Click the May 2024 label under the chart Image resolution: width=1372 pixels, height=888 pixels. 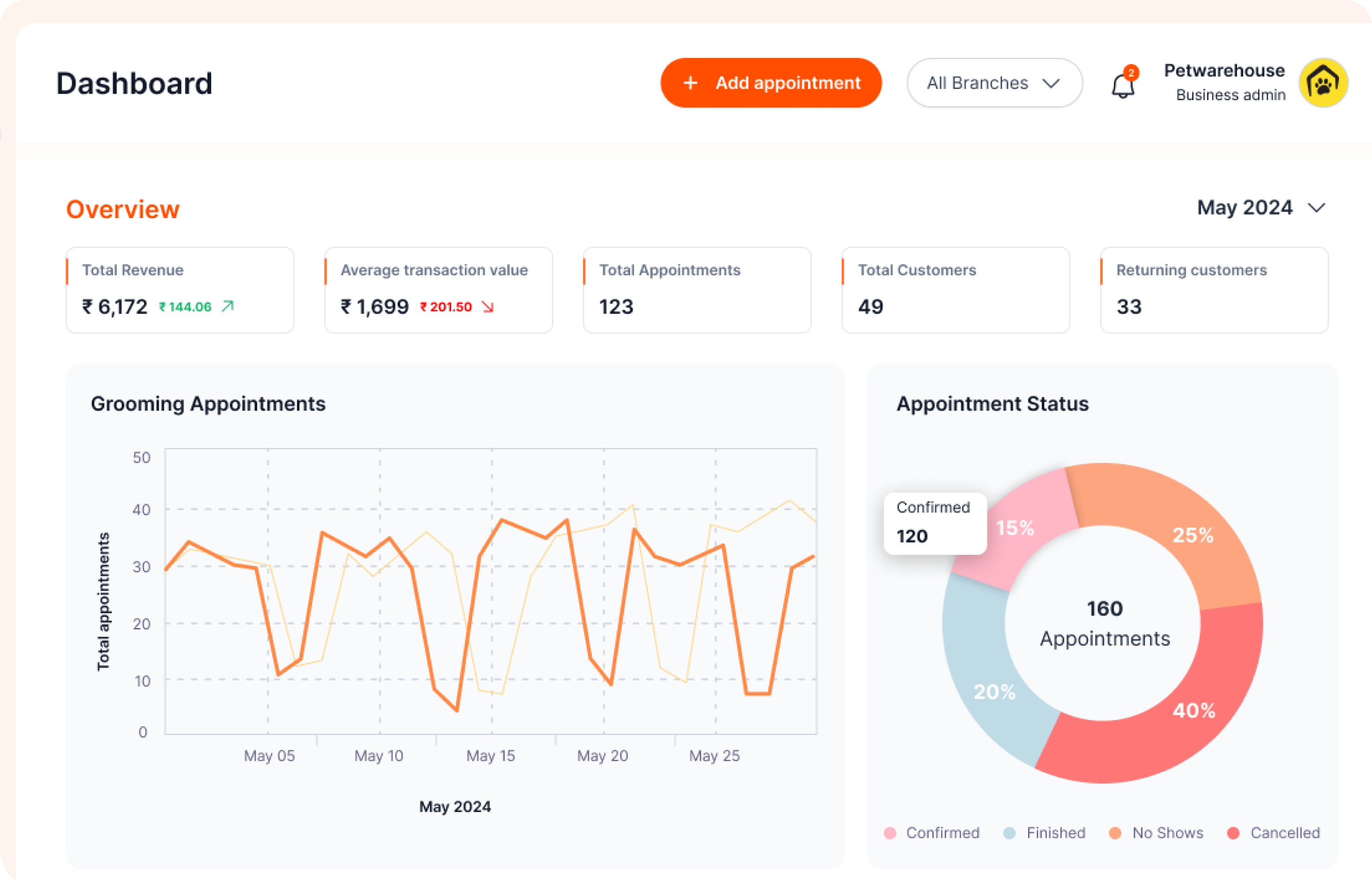(455, 806)
